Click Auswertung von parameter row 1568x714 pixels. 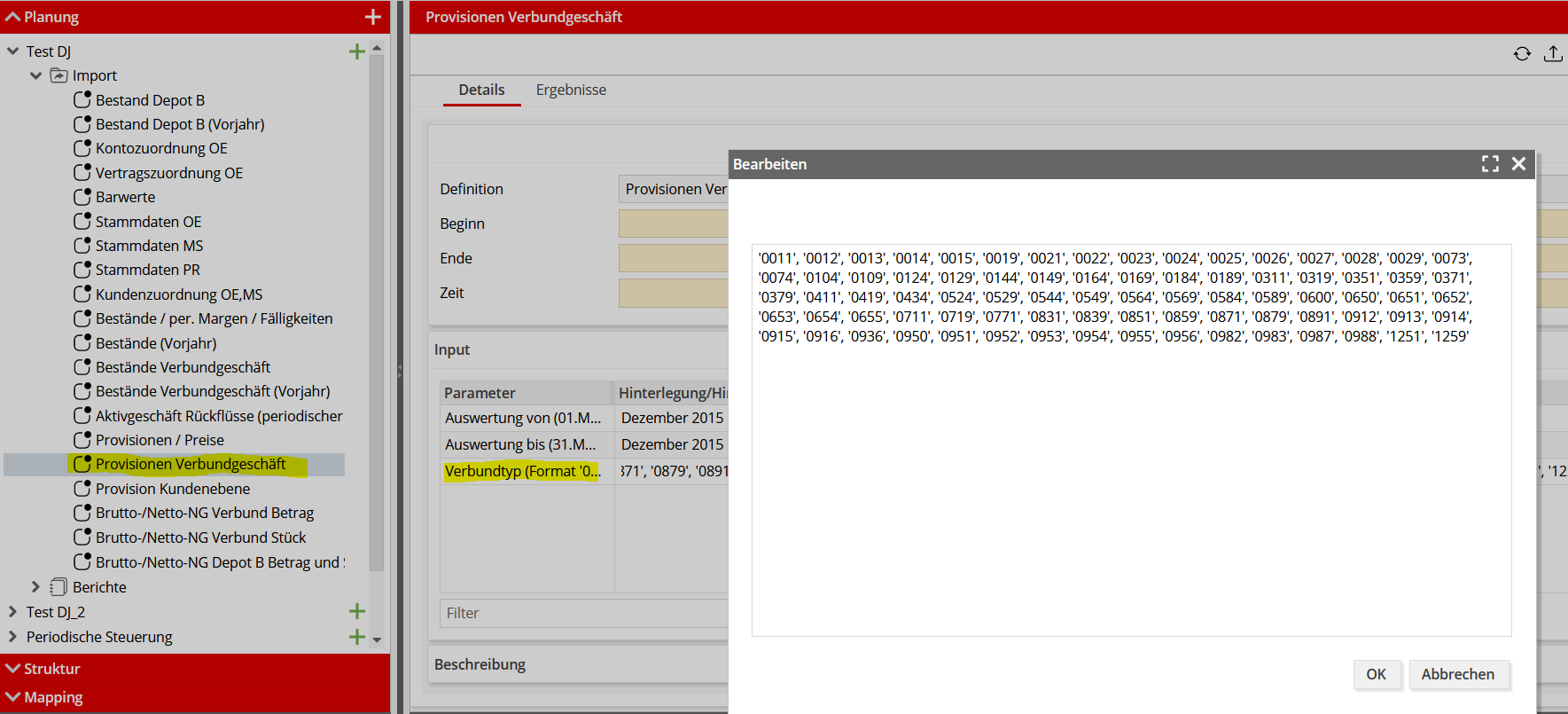point(523,418)
